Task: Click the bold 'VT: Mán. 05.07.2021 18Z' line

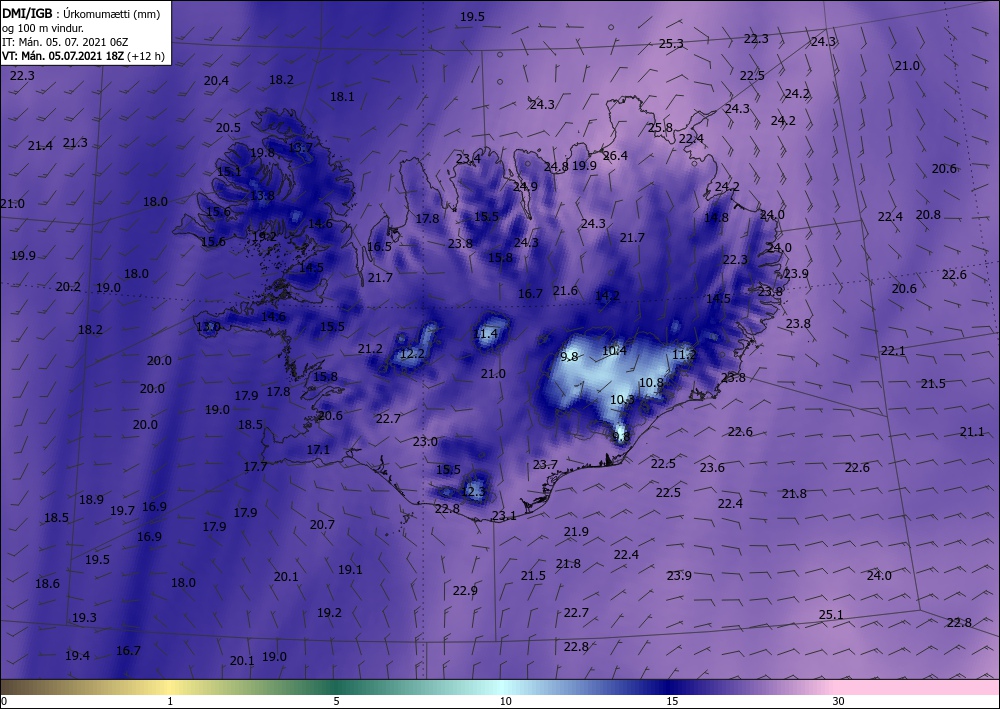Action: (63, 56)
